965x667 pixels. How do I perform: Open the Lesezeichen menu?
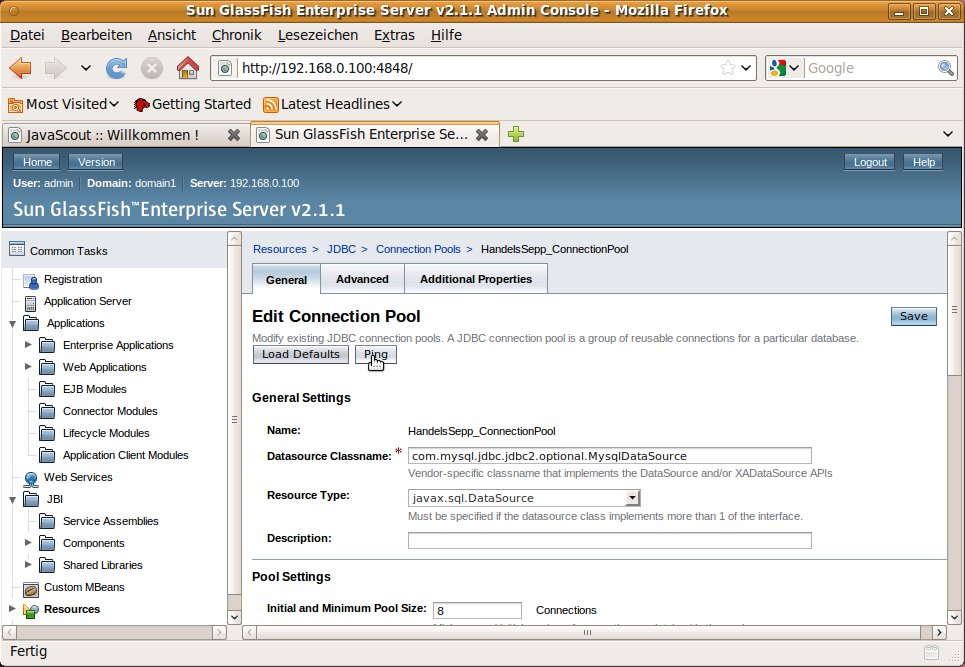tap(320, 35)
